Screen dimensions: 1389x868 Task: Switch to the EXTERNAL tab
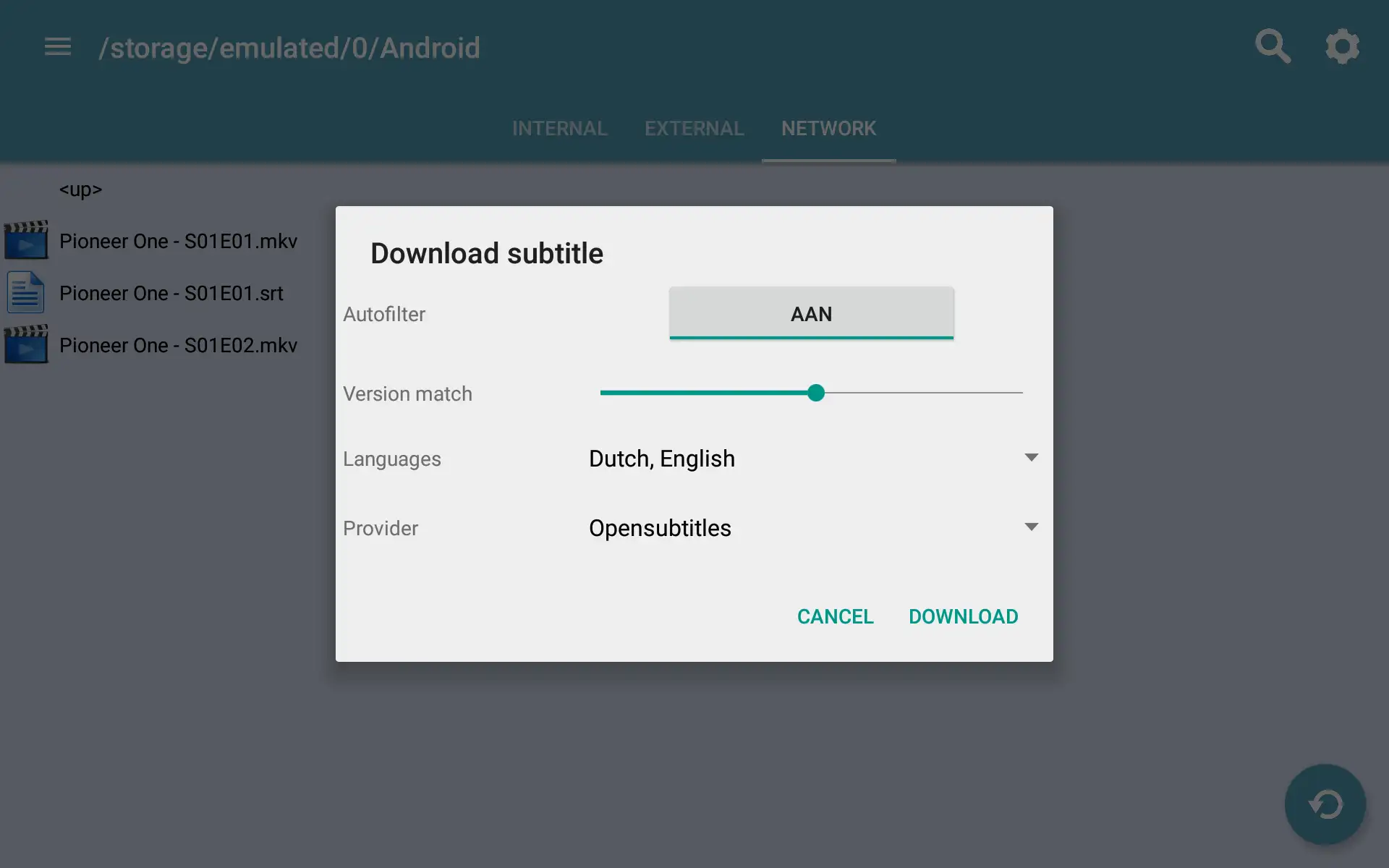pyautogui.click(x=694, y=129)
